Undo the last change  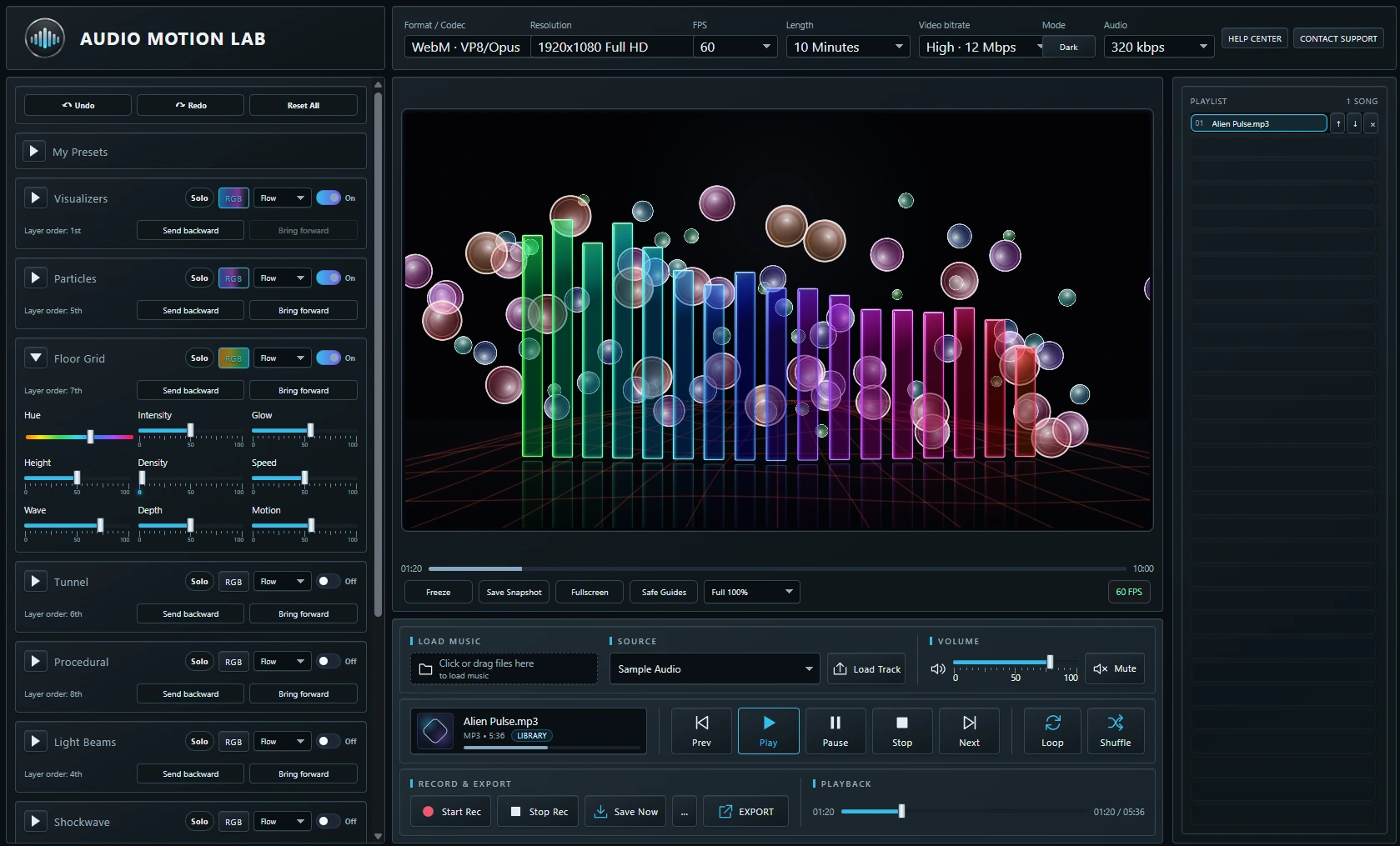point(78,105)
